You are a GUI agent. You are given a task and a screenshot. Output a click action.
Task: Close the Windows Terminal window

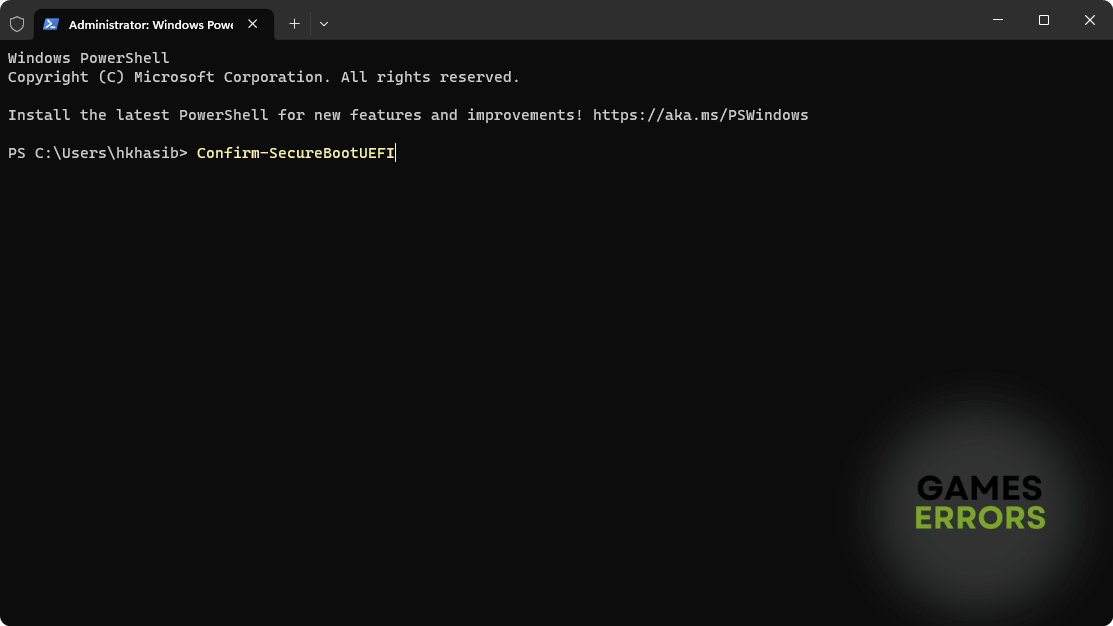point(1089,20)
